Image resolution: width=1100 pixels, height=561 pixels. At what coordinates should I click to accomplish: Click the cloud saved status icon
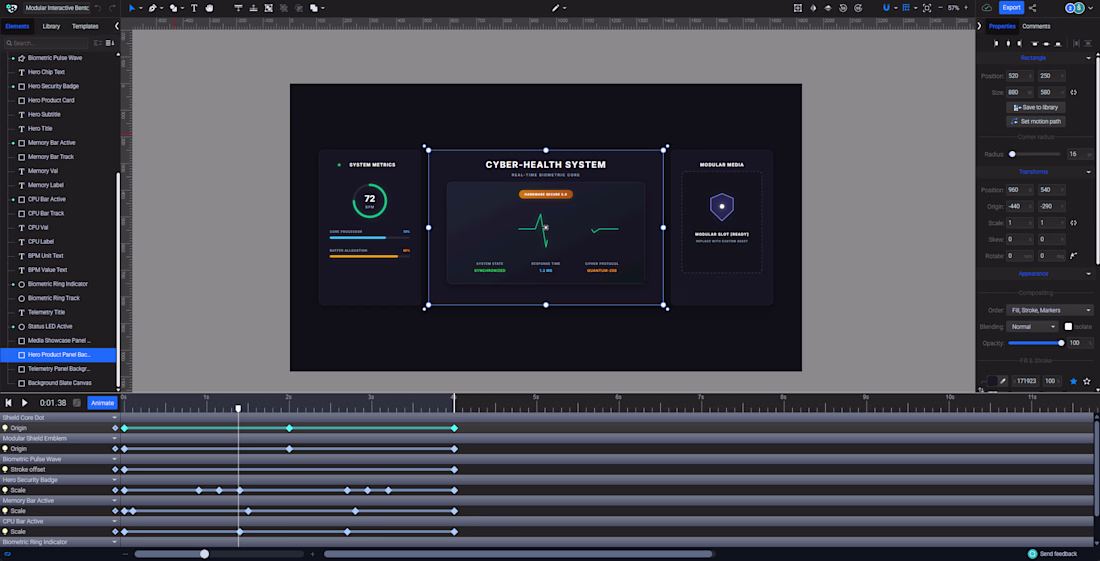pos(987,8)
